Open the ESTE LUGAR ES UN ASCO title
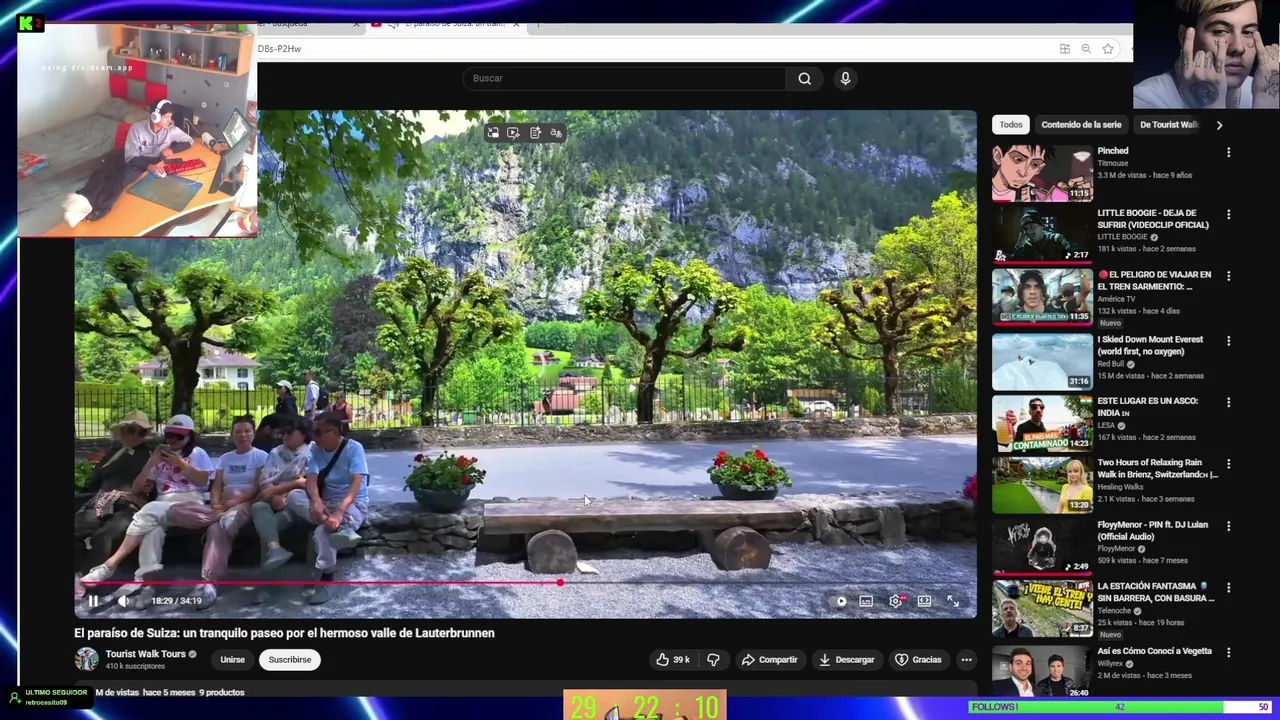Screen dimensions: 1280x720 tap(1147, 407)
